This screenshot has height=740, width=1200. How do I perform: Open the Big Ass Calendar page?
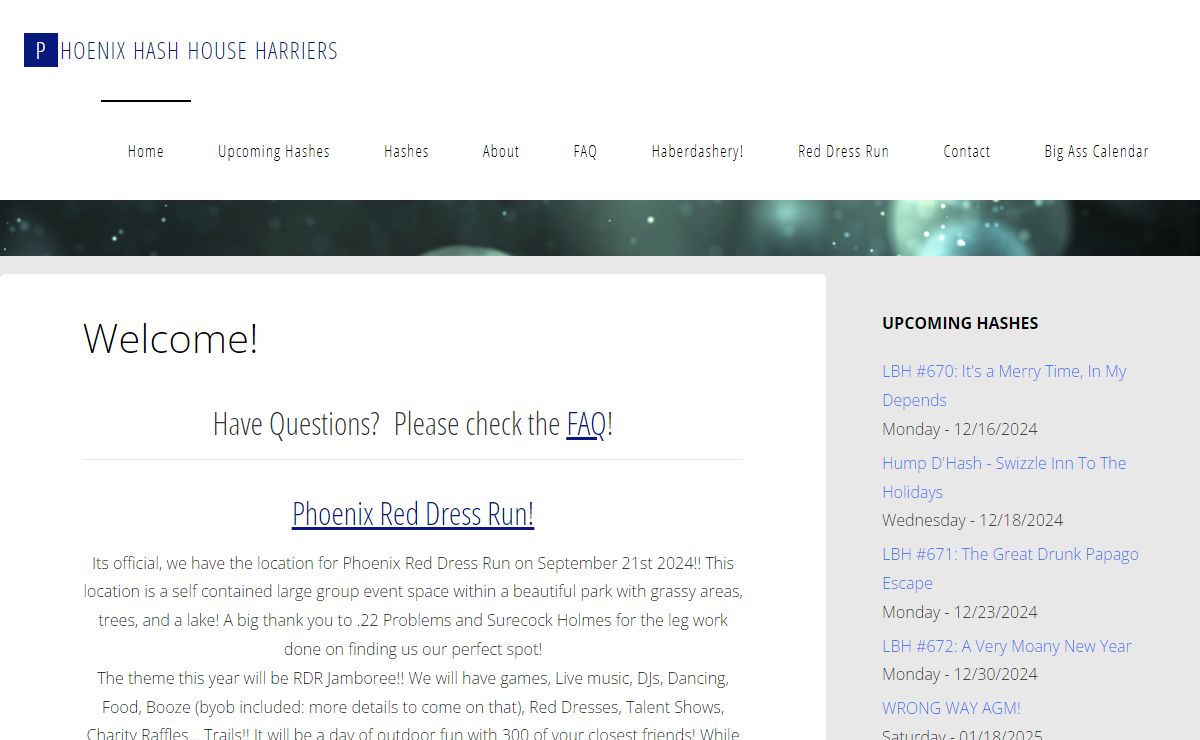(1096, 151)
